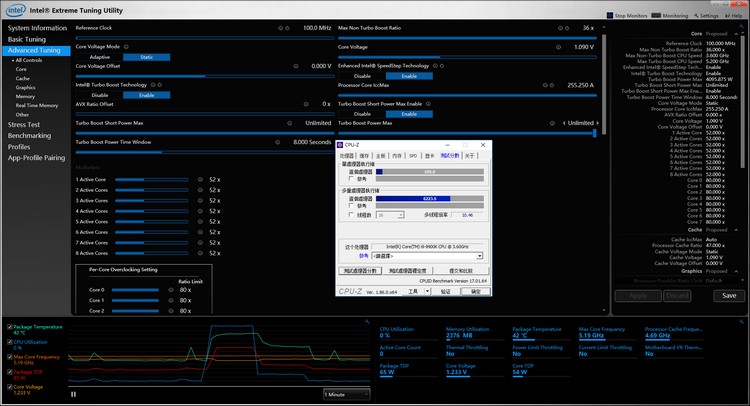Uncheck Core Voltage graph checkbox

pos(10,387)
